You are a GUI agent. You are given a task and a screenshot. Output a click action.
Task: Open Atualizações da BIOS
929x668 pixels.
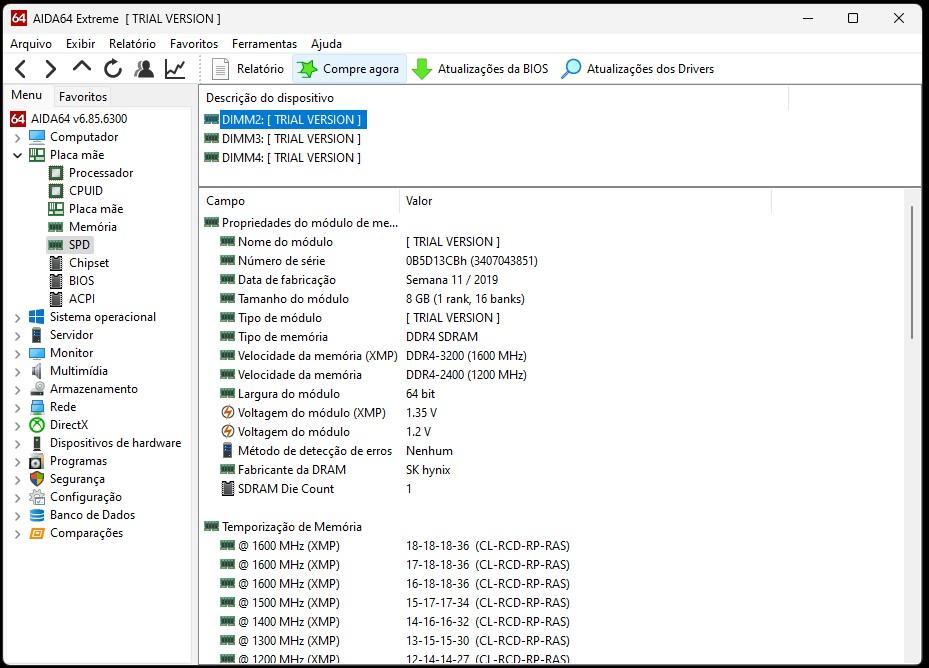tap(480, 69)
